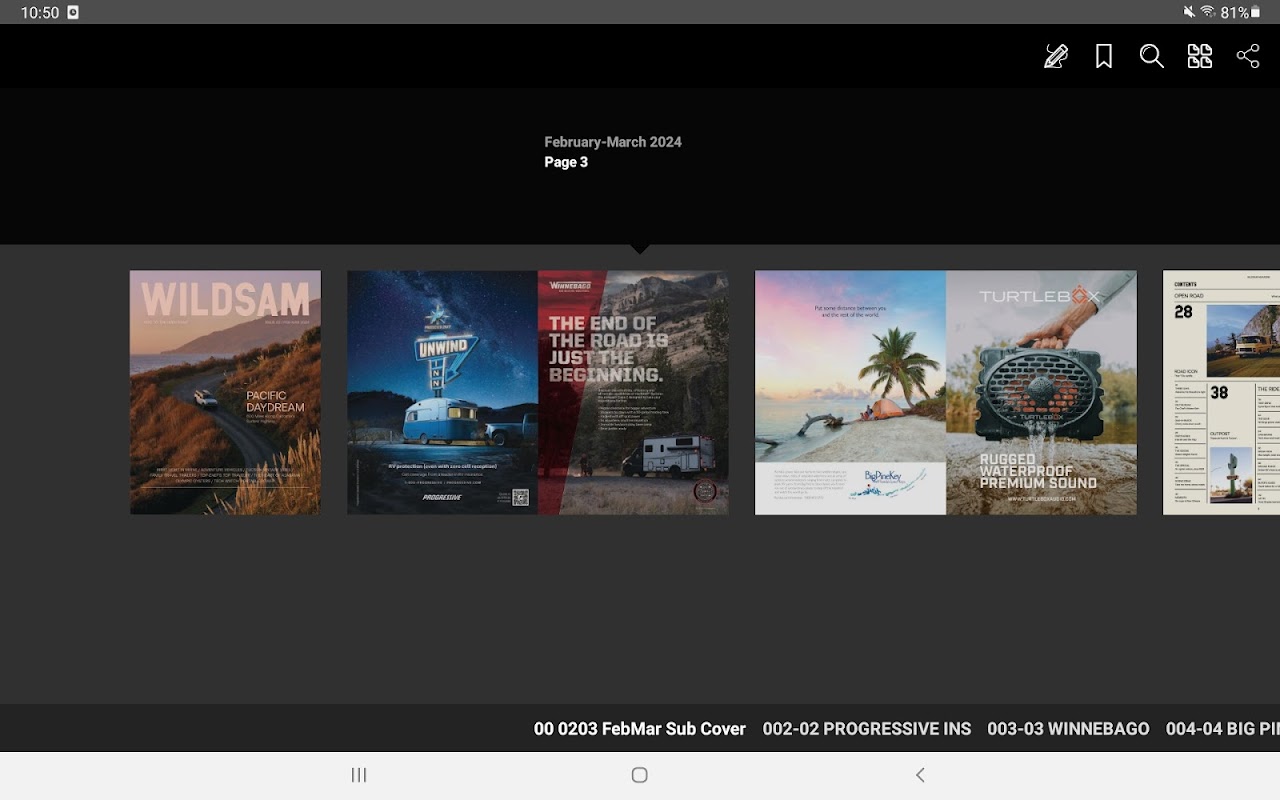The width and height of the screenshot is (1280, 800).
Task: Select the '004-04 BIG PI...' page label
Action: (x=1223, y=729)
